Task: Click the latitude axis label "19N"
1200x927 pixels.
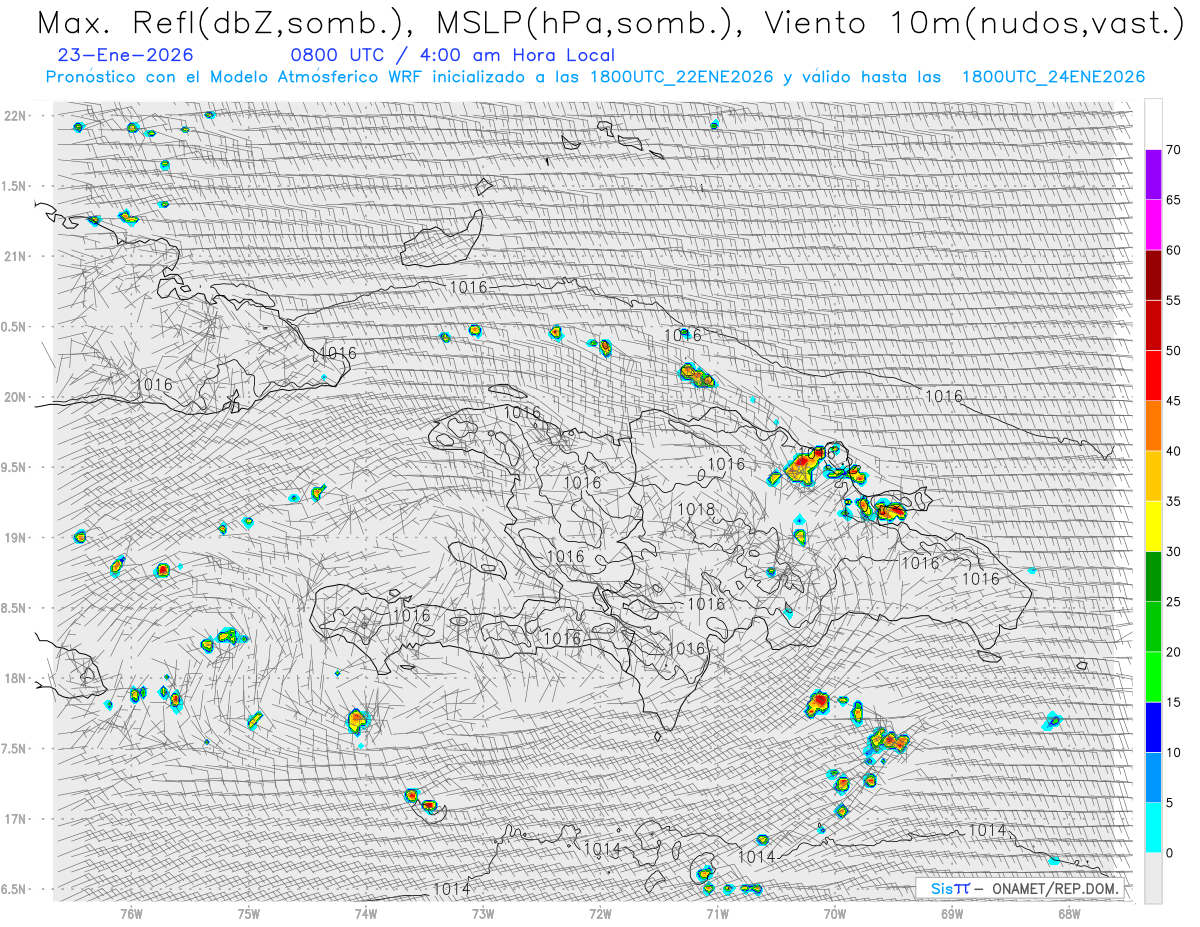Action: pyautogui.click(x=17, y=537)
